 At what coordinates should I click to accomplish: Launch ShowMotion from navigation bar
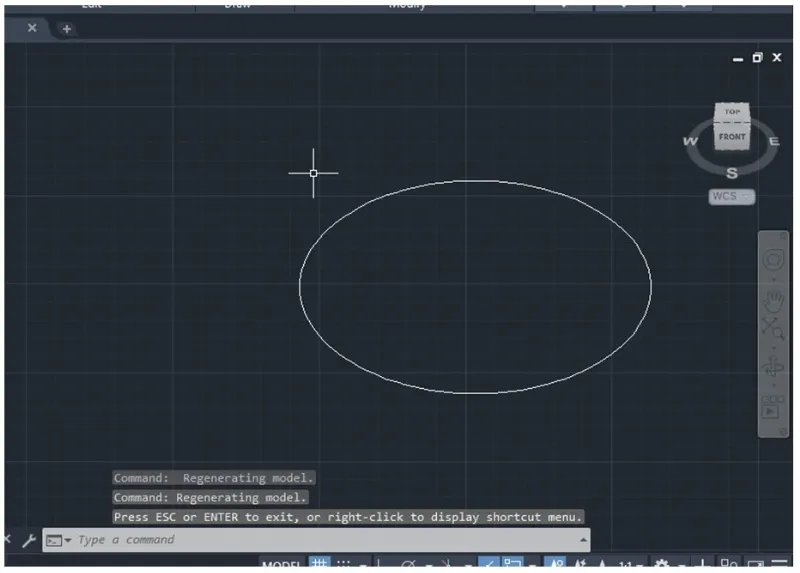pos(772,407)
